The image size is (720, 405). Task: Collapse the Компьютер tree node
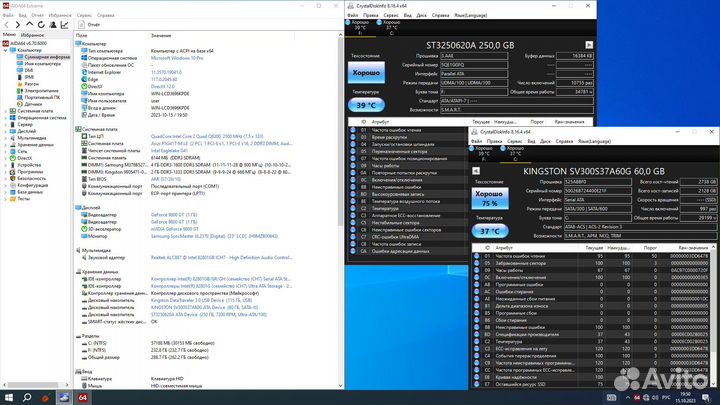click(6, 50)
